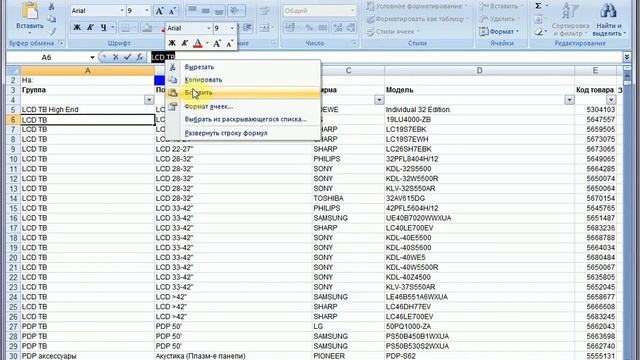Click the percent style icon in the Число group
The height and width of the screenshot is (360, 640).
pyautogui.click(x=309, y=27)
